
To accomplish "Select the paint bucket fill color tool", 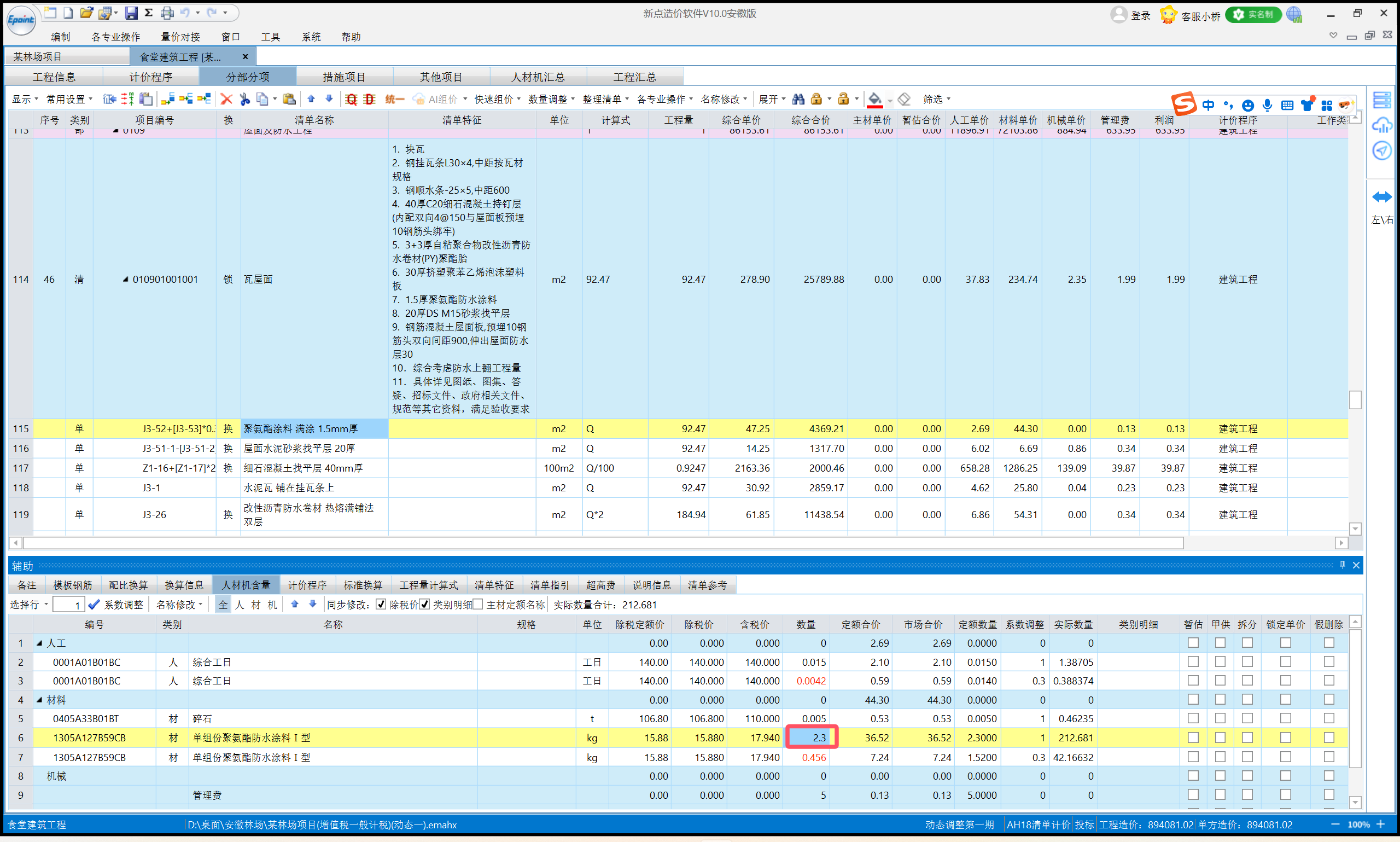I will point(874,98).
